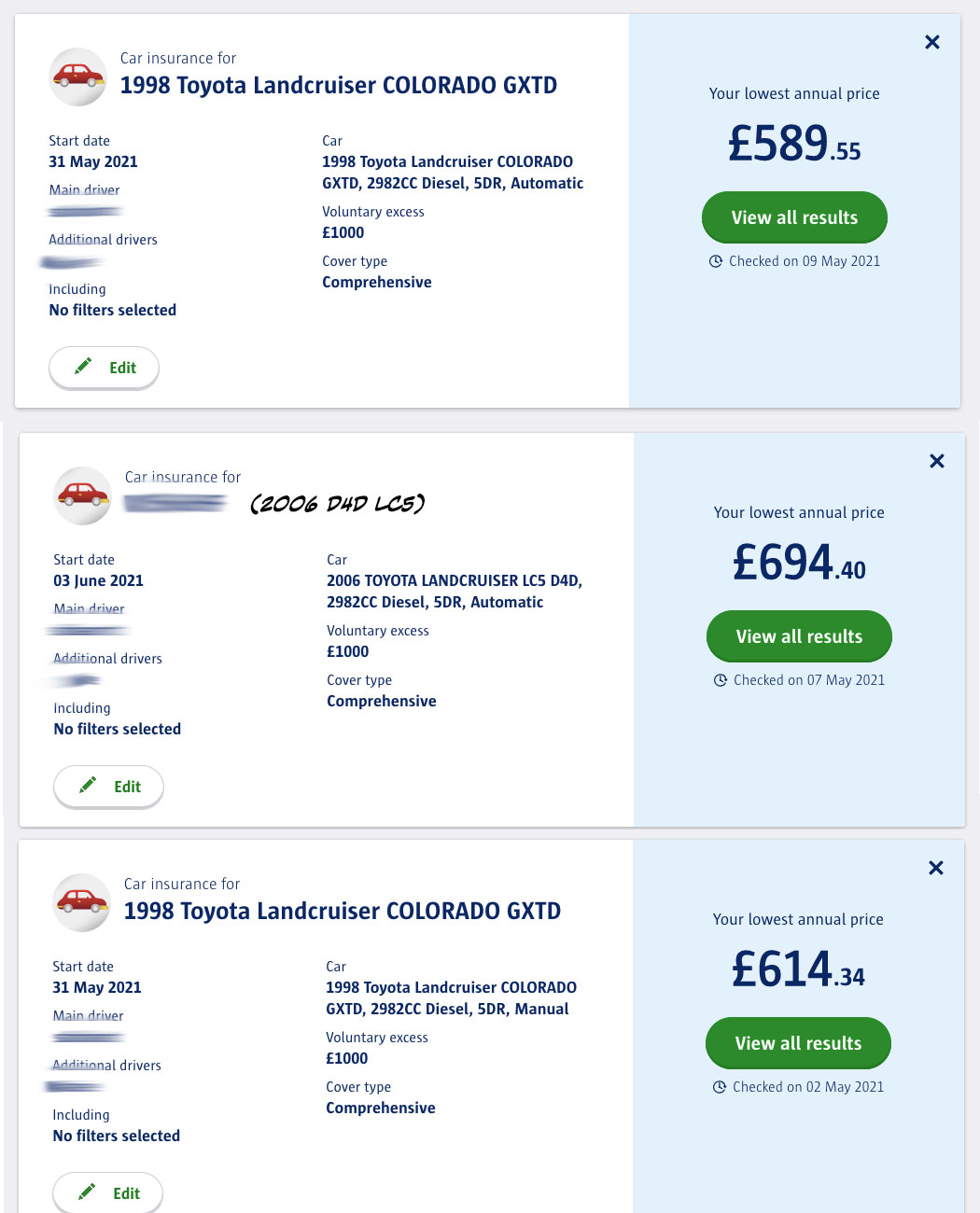This screenshot has width=980, height=1213.
Task: Click pencil icon on first quote's Edit button
Action: point(83,366)
